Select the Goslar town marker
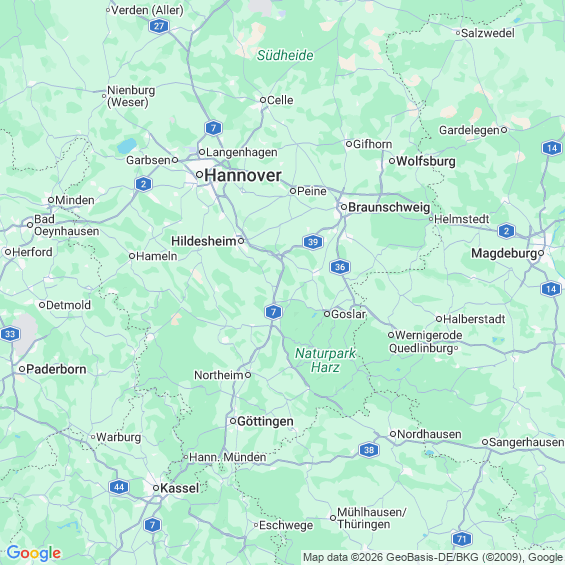Screen dimensions: 565x565 click(x=327, y=314)
